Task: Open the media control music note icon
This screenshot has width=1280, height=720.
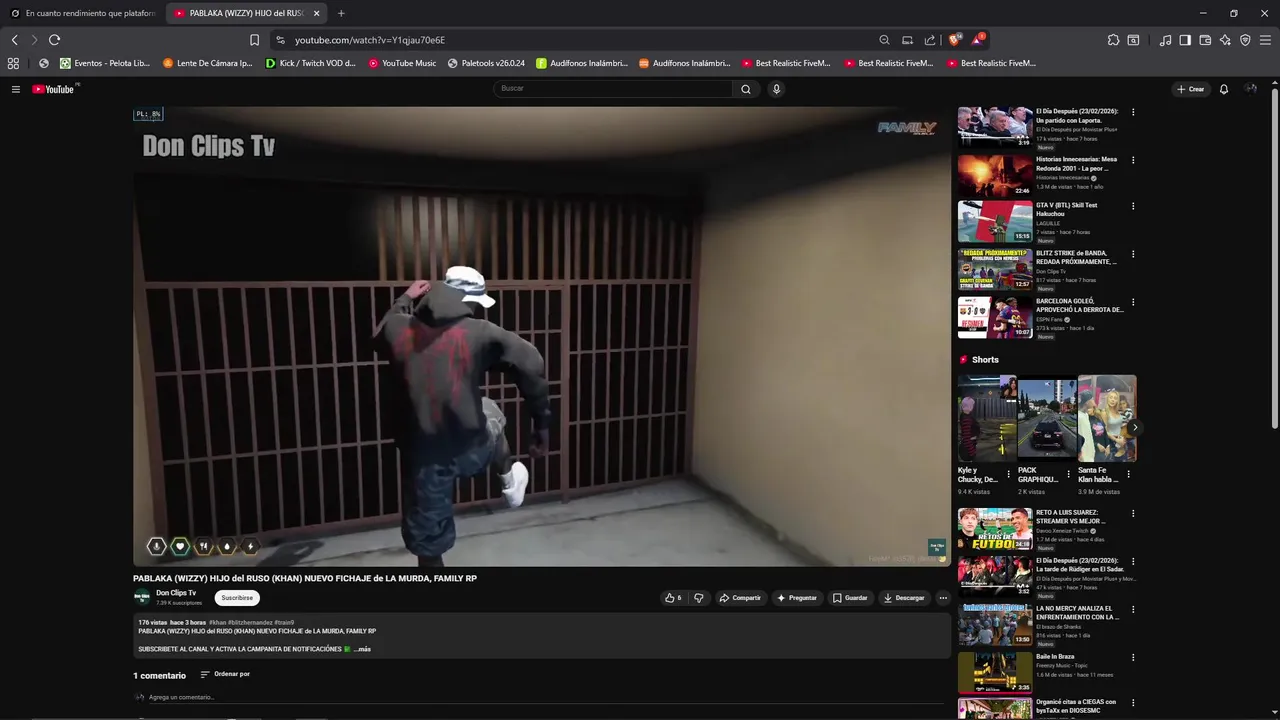Action: pos(1165,40)
